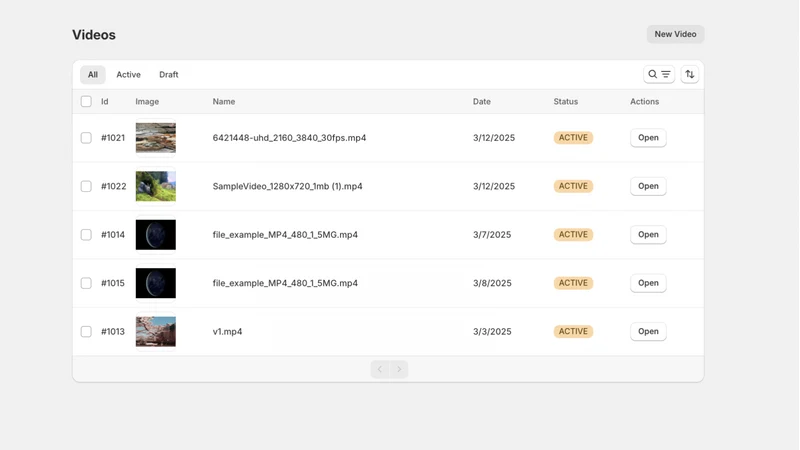
Task: Click the Videos page heading
Action: [94, 35]
